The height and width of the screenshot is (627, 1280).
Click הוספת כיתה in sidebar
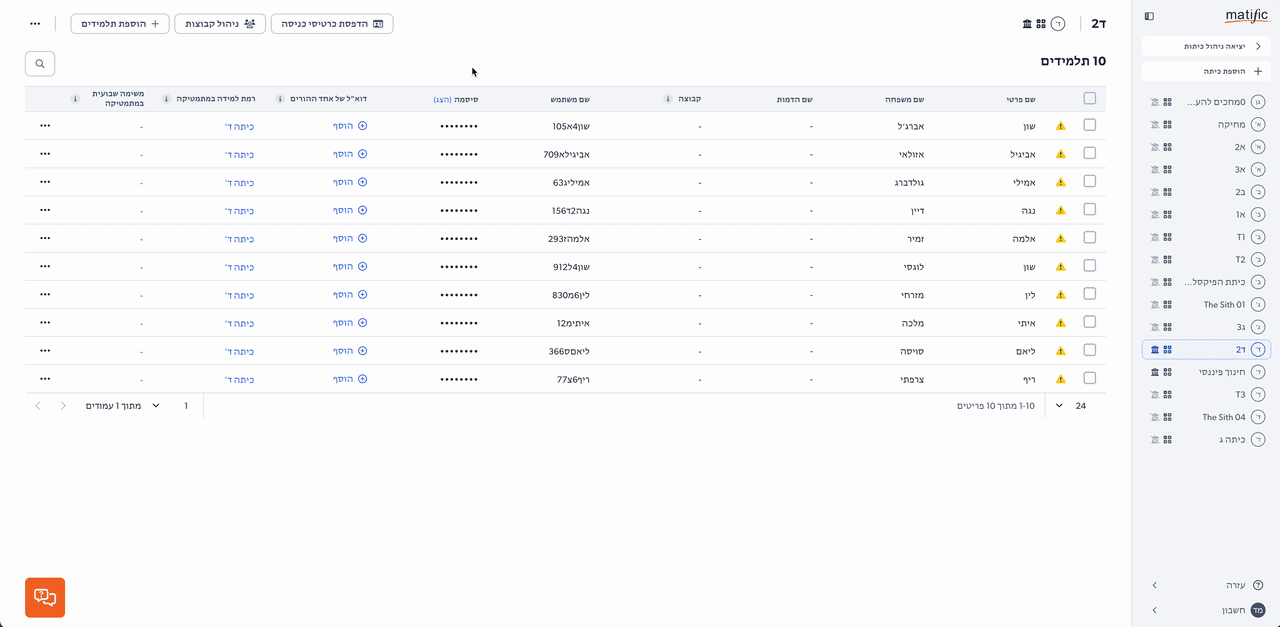[1206, 71]
